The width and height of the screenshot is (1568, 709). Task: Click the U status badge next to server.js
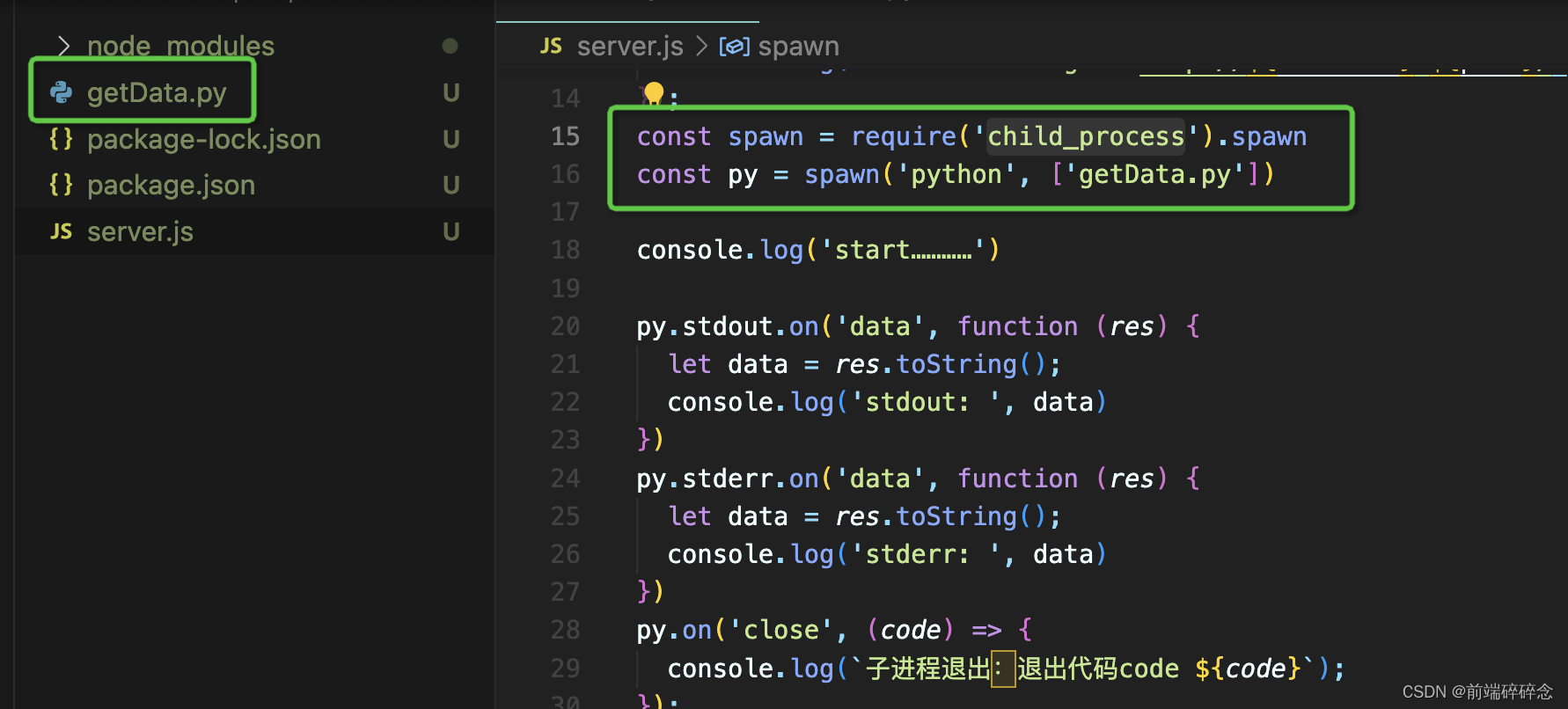451,231
